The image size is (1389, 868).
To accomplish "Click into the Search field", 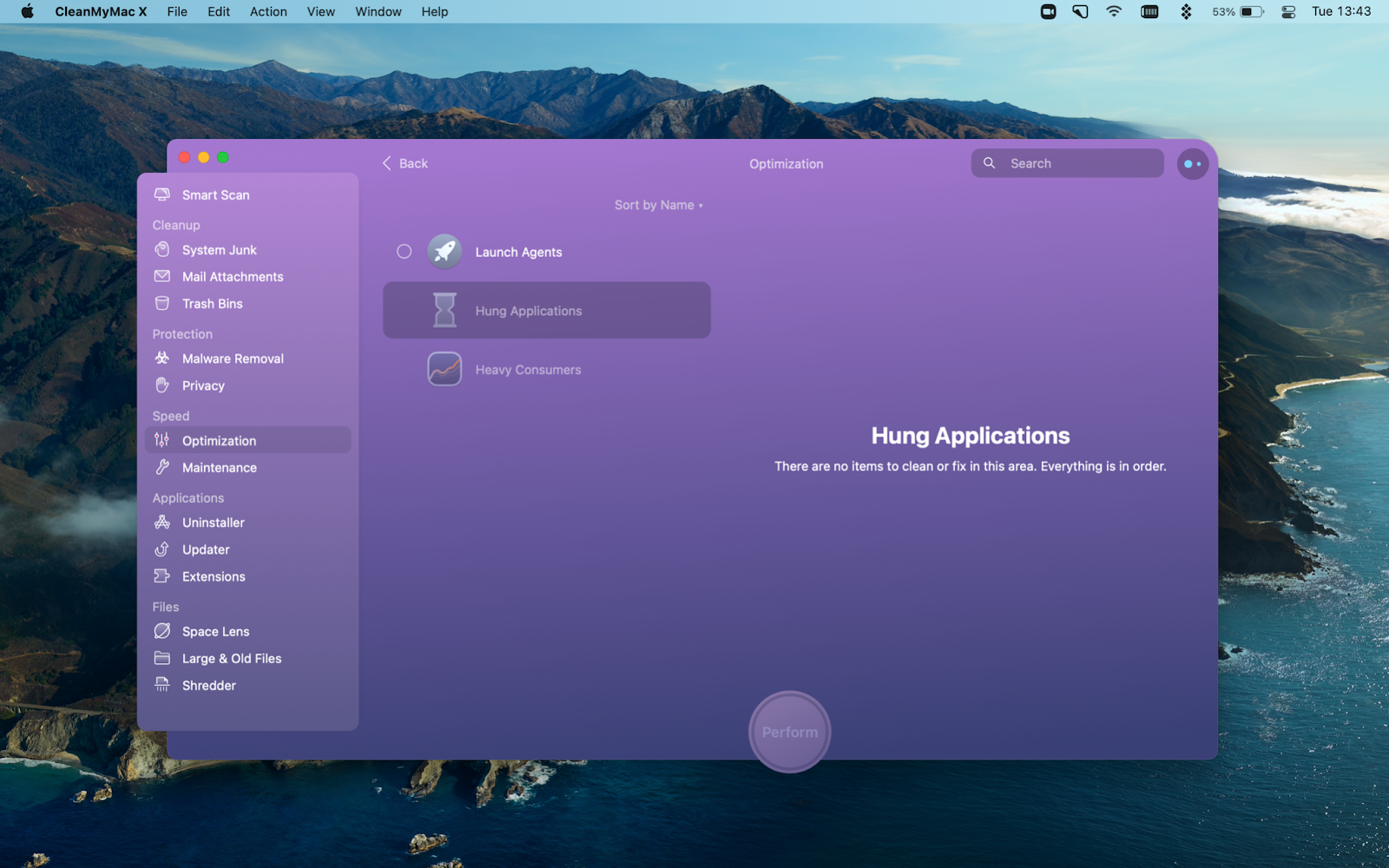I will click(x=1068, y=163).
